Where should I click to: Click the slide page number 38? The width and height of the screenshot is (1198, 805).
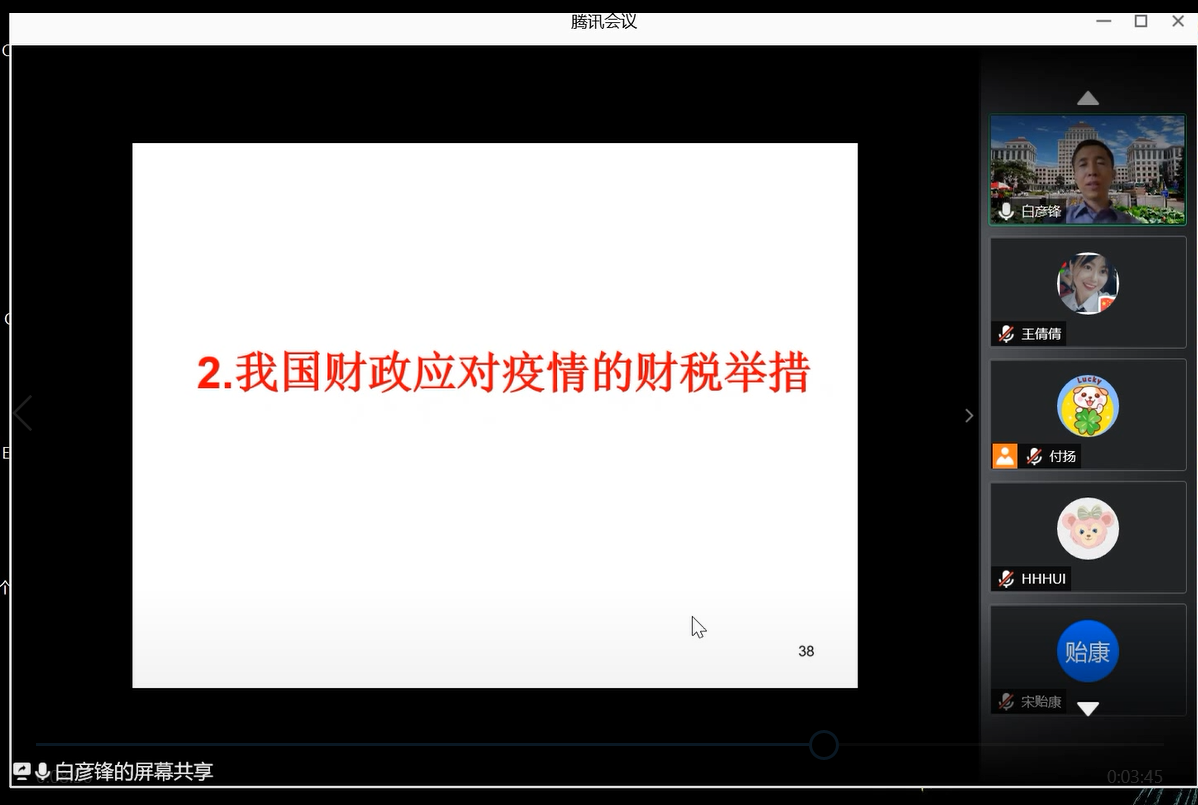coord(806,651)
